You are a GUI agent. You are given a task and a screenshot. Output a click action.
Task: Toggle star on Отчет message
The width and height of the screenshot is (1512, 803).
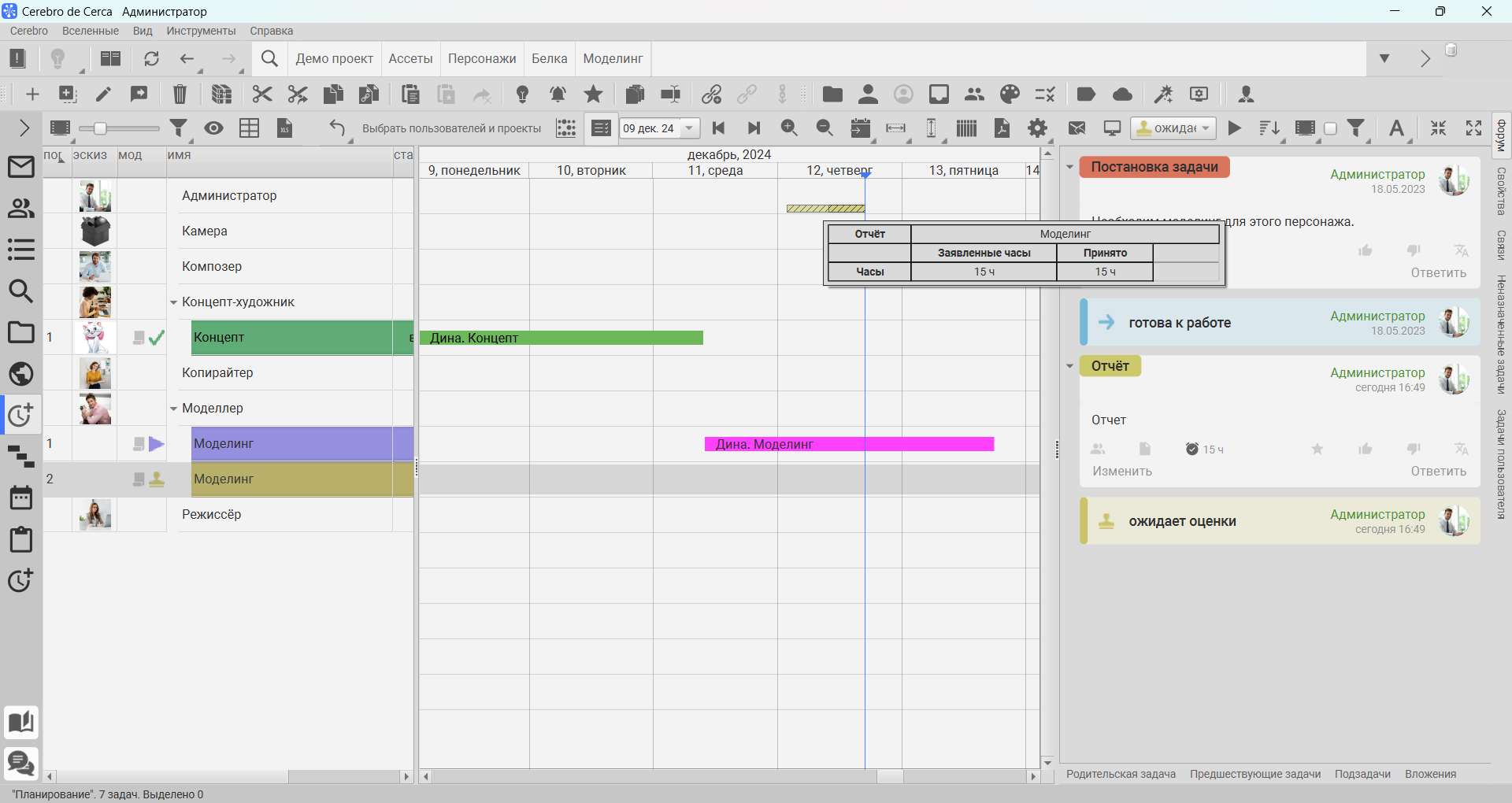coord(1317,449)
